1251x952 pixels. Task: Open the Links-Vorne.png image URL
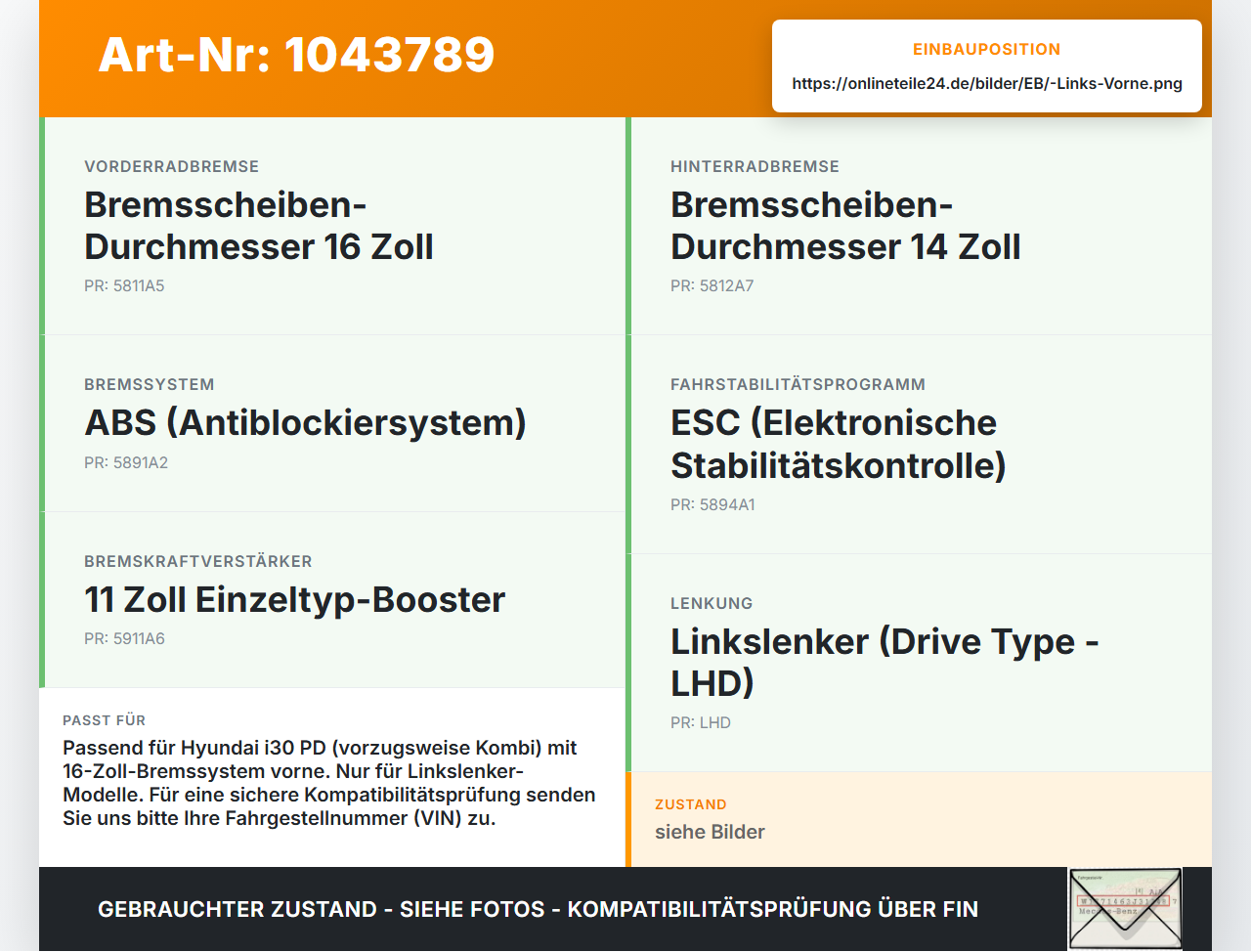[x=987, y=84]
